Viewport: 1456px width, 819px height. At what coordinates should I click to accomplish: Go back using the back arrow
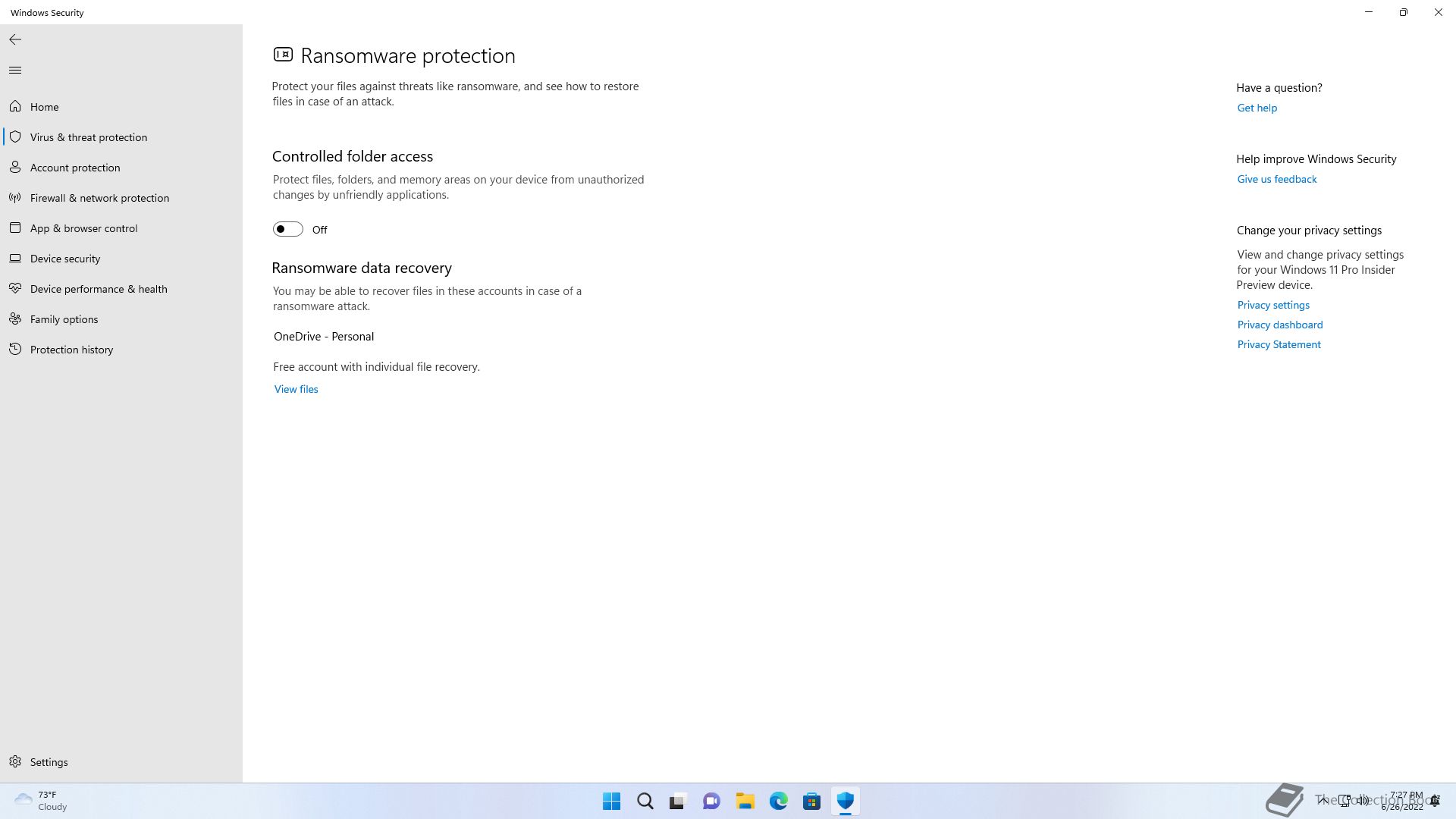pyautogui.click(x=15, y=39)
